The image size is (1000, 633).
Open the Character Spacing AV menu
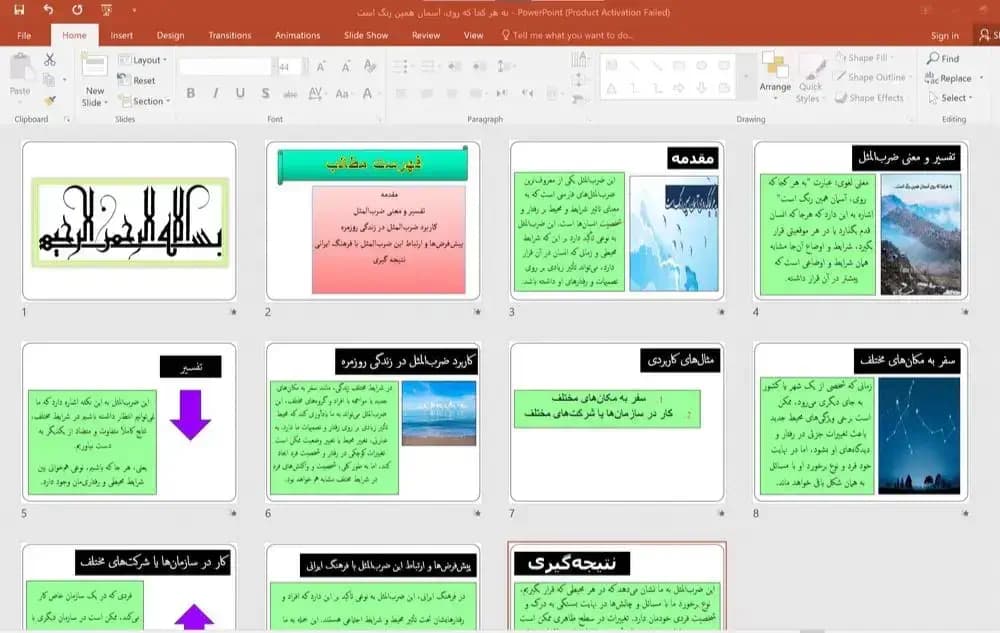click(316, 94)
